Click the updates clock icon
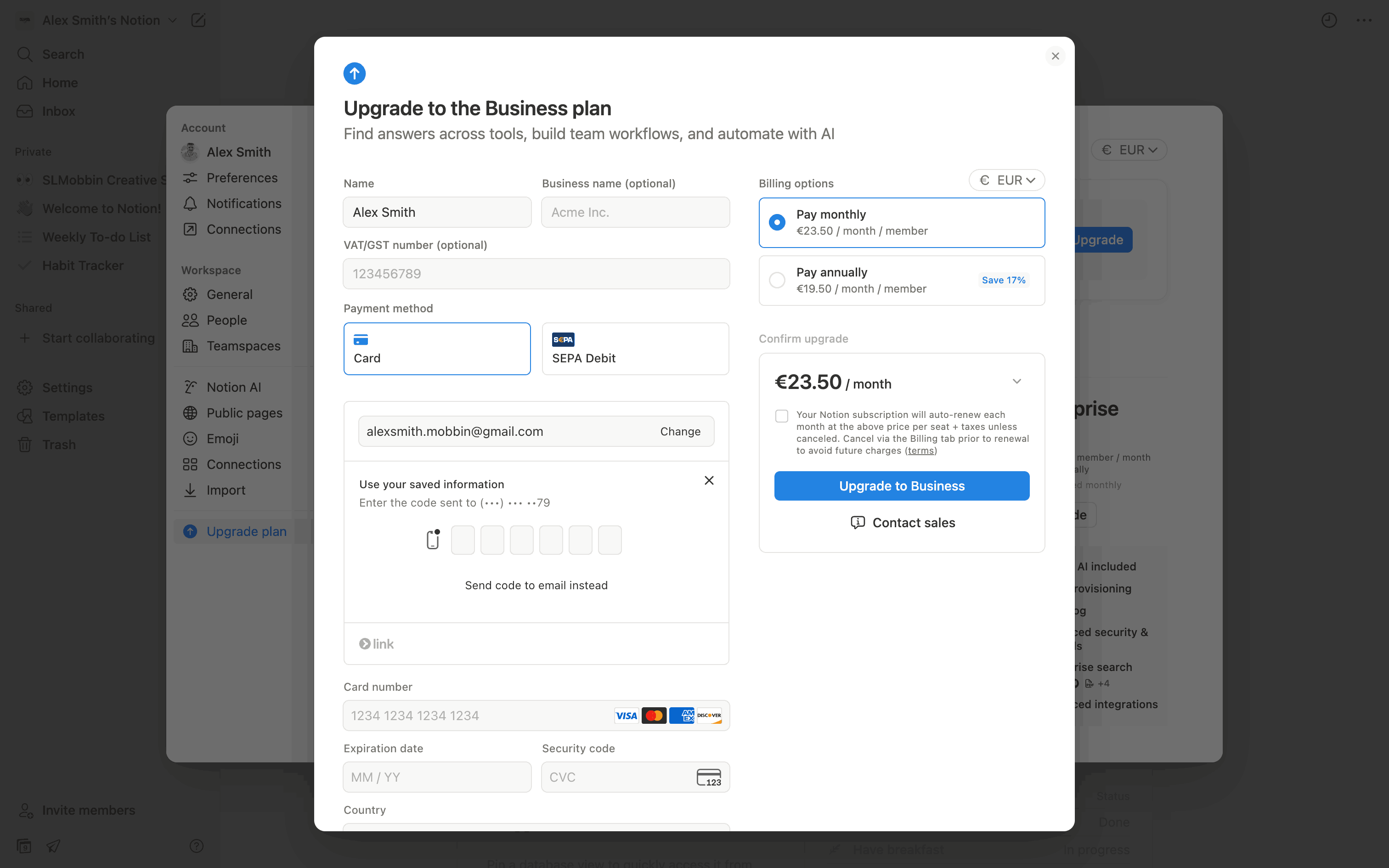Image resolution: width=1389 pixels, height=868 pixels. pos(1329,21)
